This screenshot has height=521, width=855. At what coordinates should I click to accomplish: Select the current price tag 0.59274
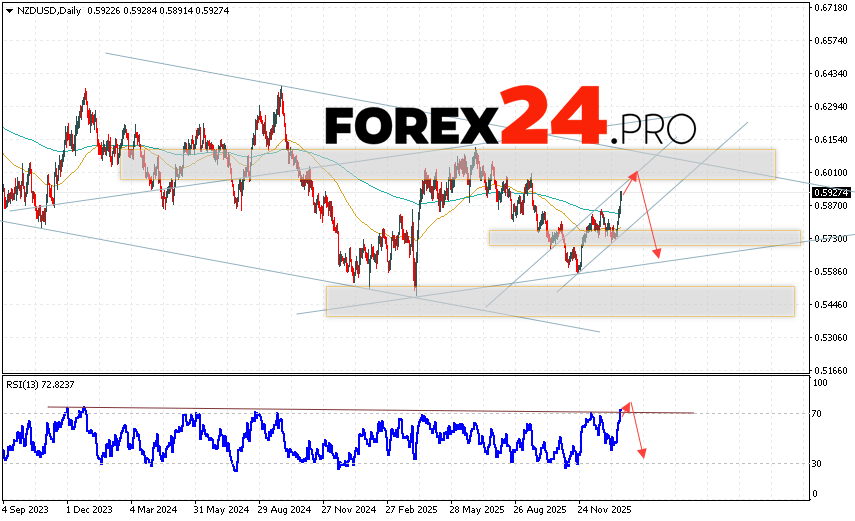click(831, 192)
